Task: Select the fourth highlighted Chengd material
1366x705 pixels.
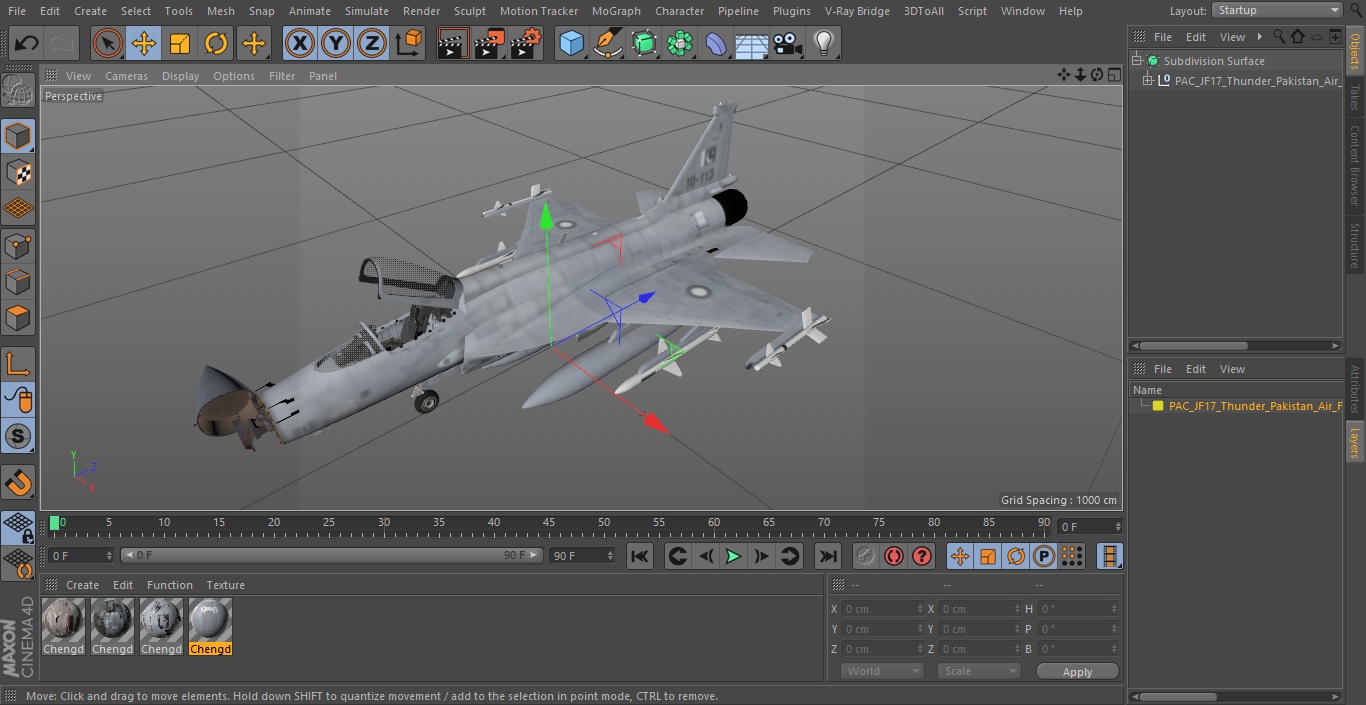Action: pyautogui.click(x=211, y=627)
